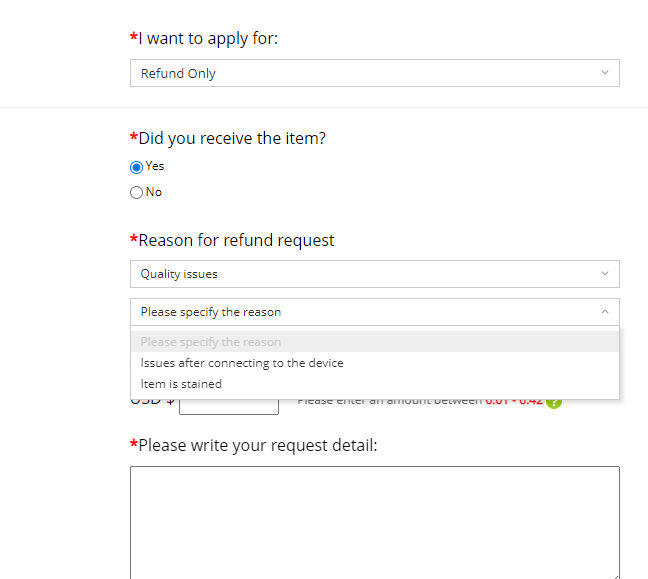Image resolution: width=648 pixels, height=579 pixels.
Task: Select the No radio button
Action: pyautogui.click(x=136, y=192)
